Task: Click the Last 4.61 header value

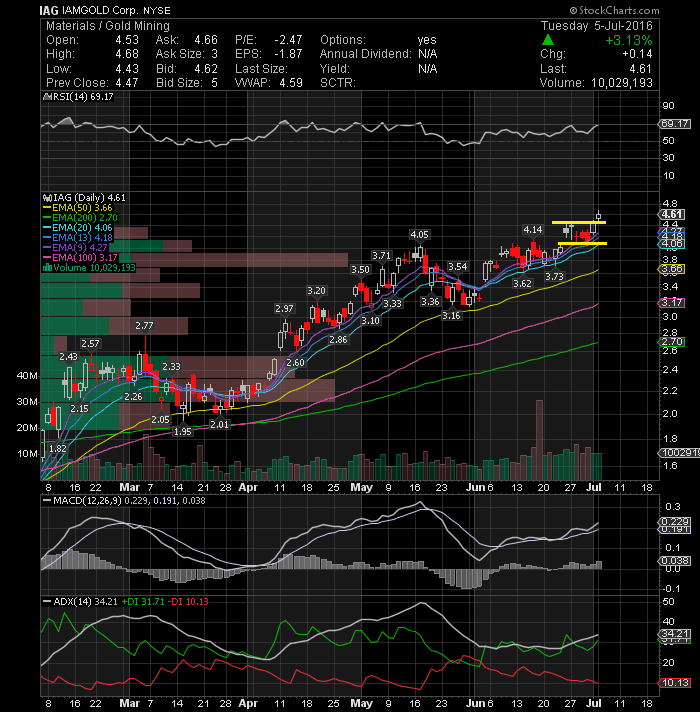Action: click(641, 69)
